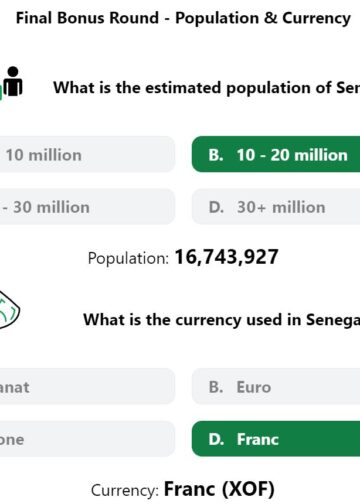
Task: Click the letter D. label on Franc answer
Action: point(216,439)
